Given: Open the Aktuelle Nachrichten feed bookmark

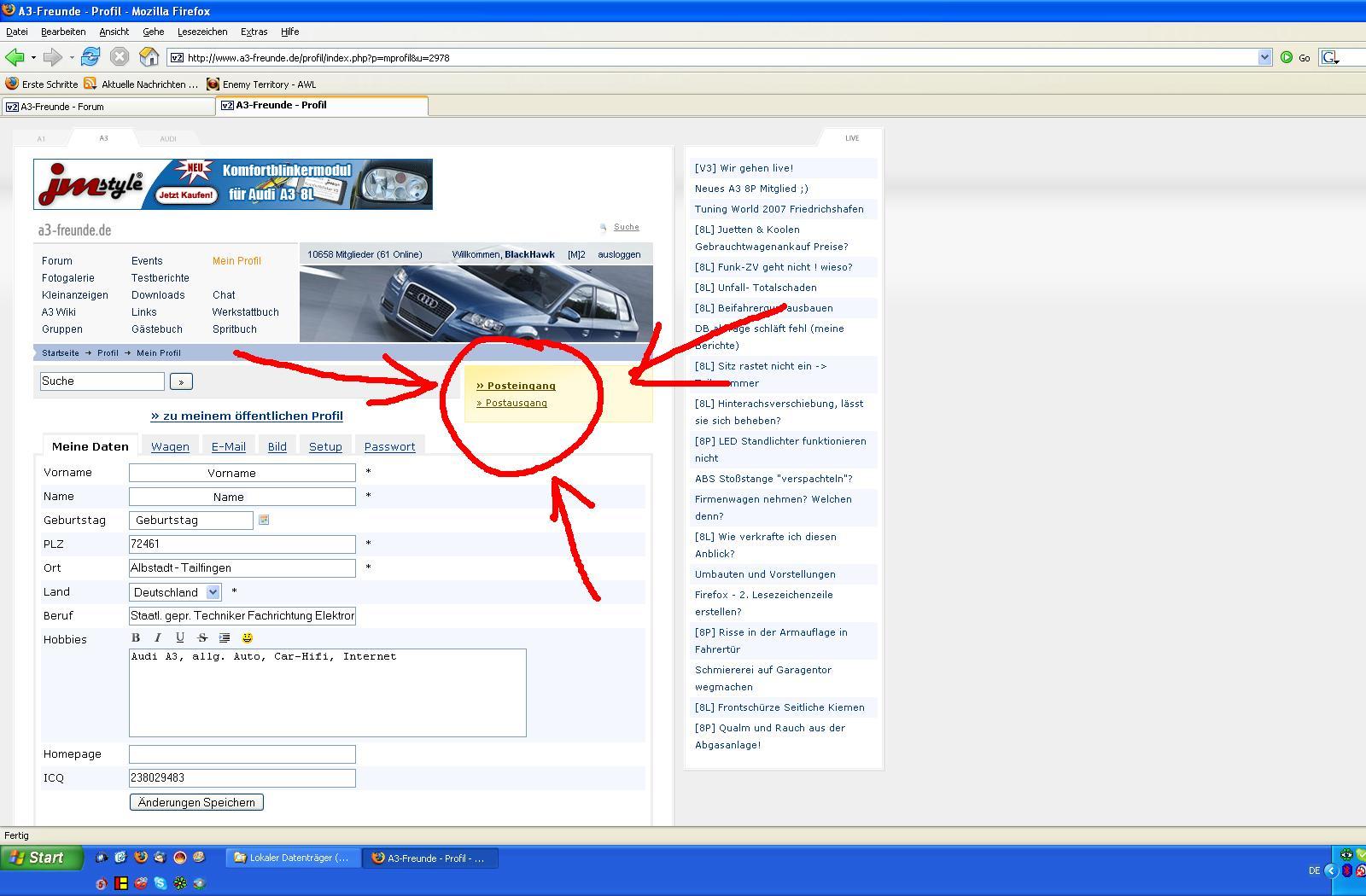Looking at the screenshot, I should click(x=141, y=84).
